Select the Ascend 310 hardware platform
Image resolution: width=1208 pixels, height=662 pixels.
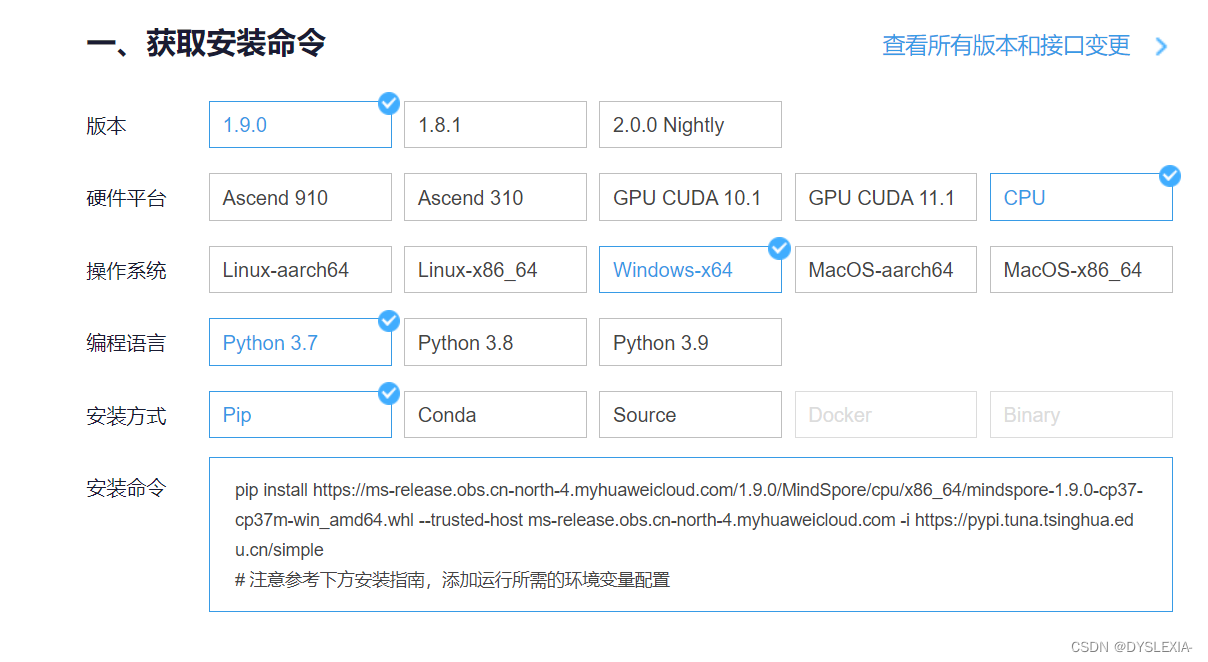pyautogui.click(x=494, y=197)
